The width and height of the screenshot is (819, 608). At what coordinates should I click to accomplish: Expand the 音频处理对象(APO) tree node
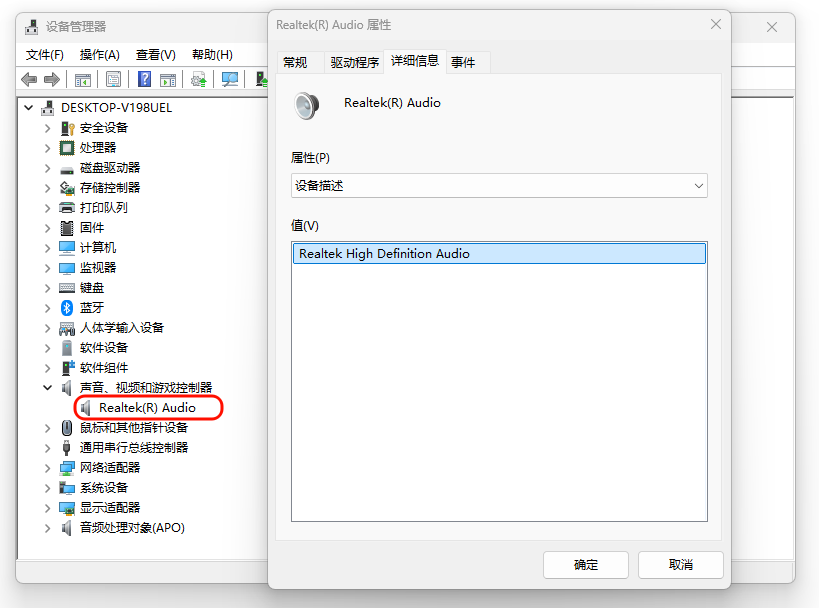[x=48, y=528]
